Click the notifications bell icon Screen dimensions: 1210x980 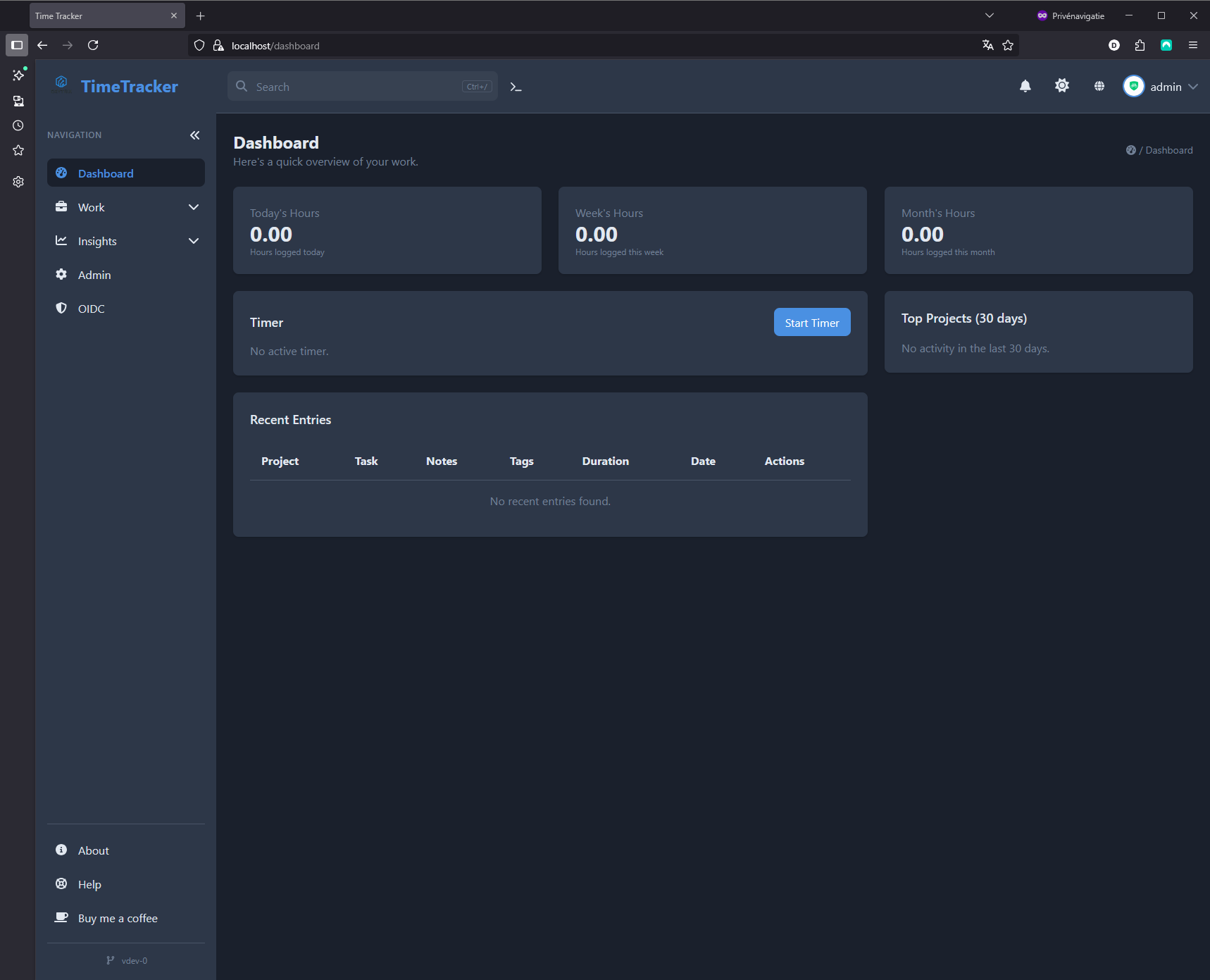coord(1025,87)
